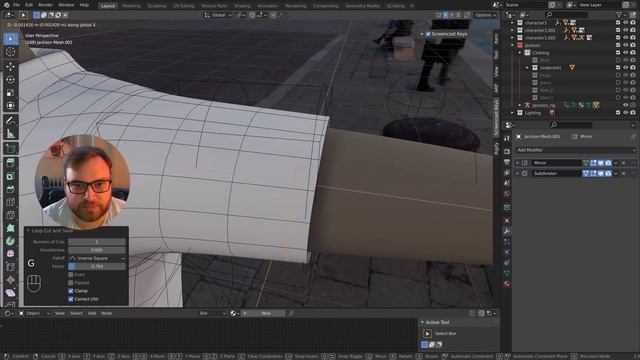This screenshot has width=640, height=360.
Task: Toggle Screencast Keys checkbox in viewport
Action: point(428,34)
